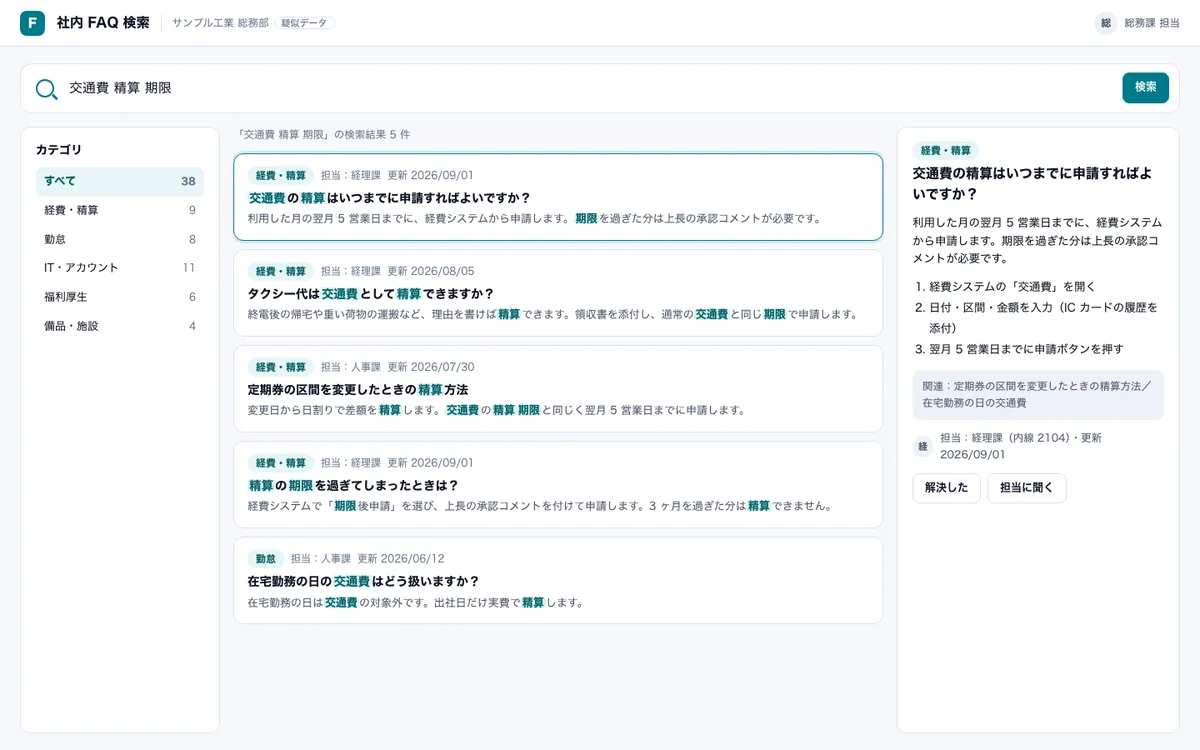Screen dimensions: 1200x750
Task: Click the カテゴリ heading
Action: [x=59, y=150]
